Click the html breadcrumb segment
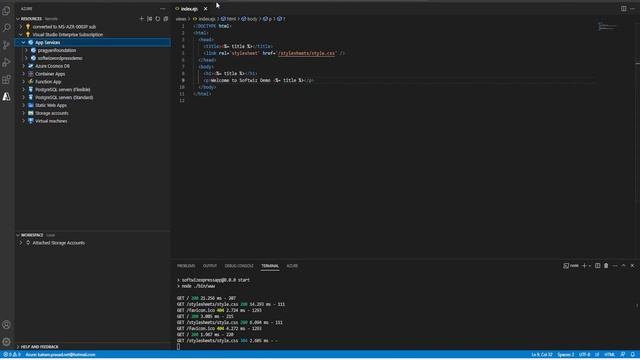 (x=231, y=19)
